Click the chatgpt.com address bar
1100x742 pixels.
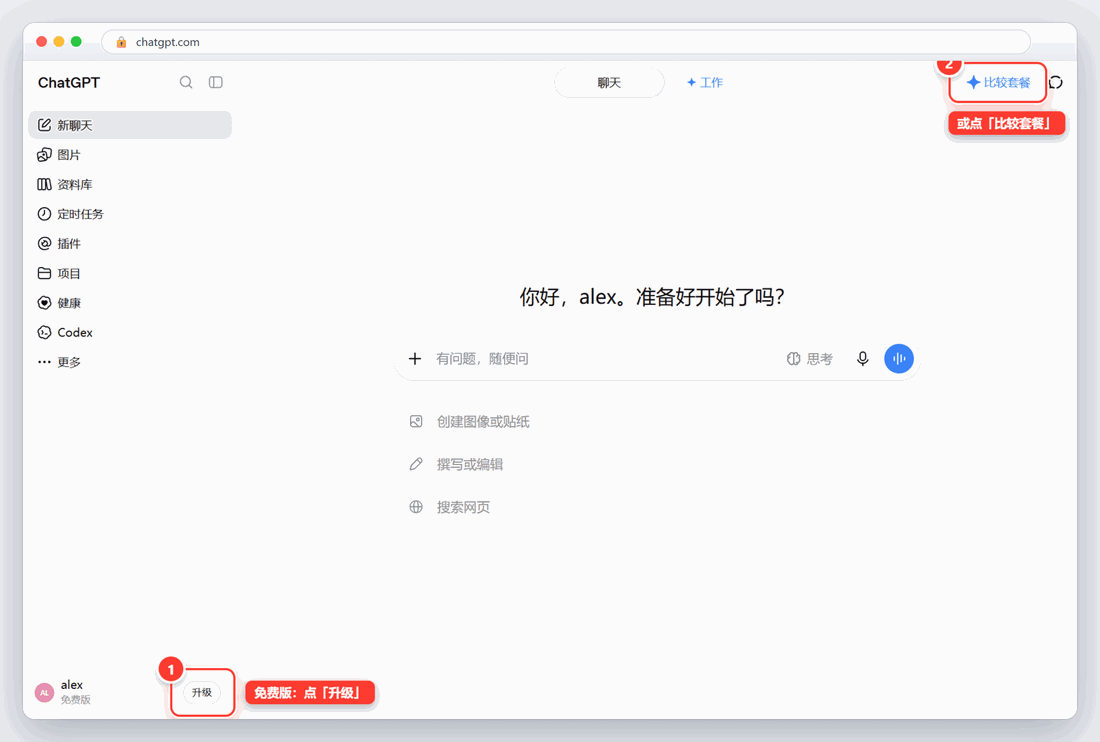565,42
